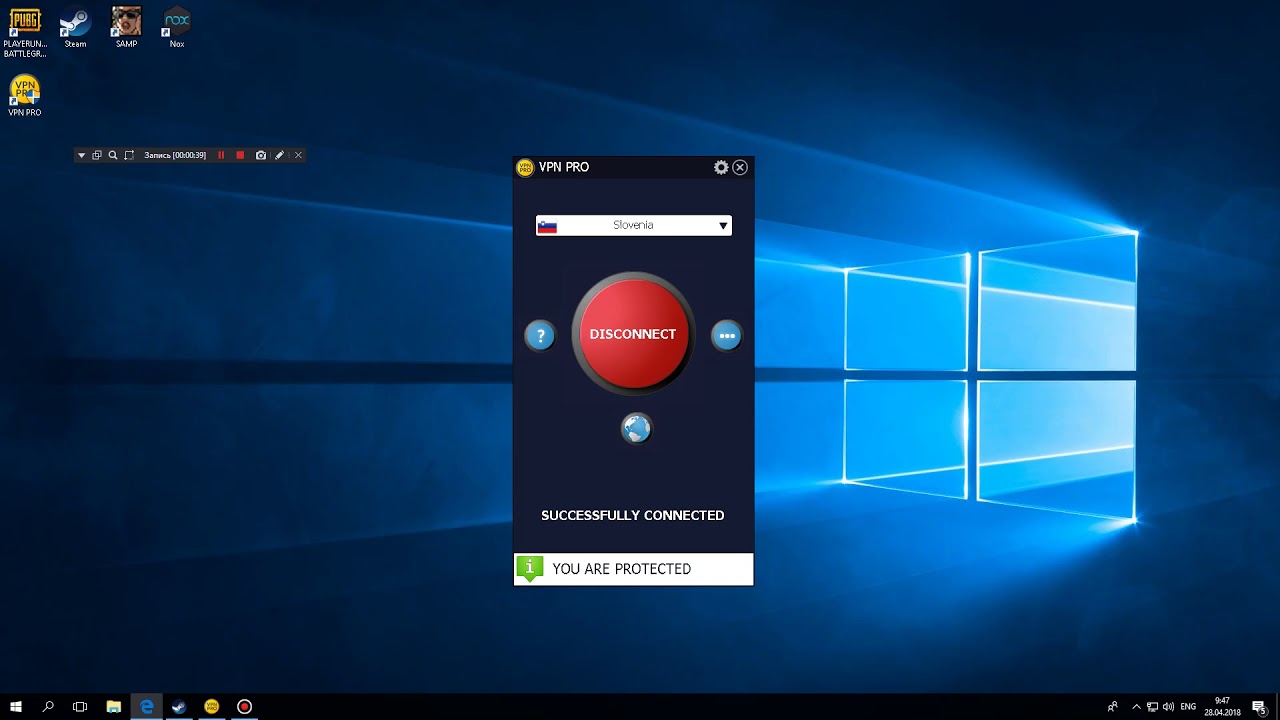The image size is (1280, 720).
Task: Take a screenshot with camera icon
Action: coord(261,155)
